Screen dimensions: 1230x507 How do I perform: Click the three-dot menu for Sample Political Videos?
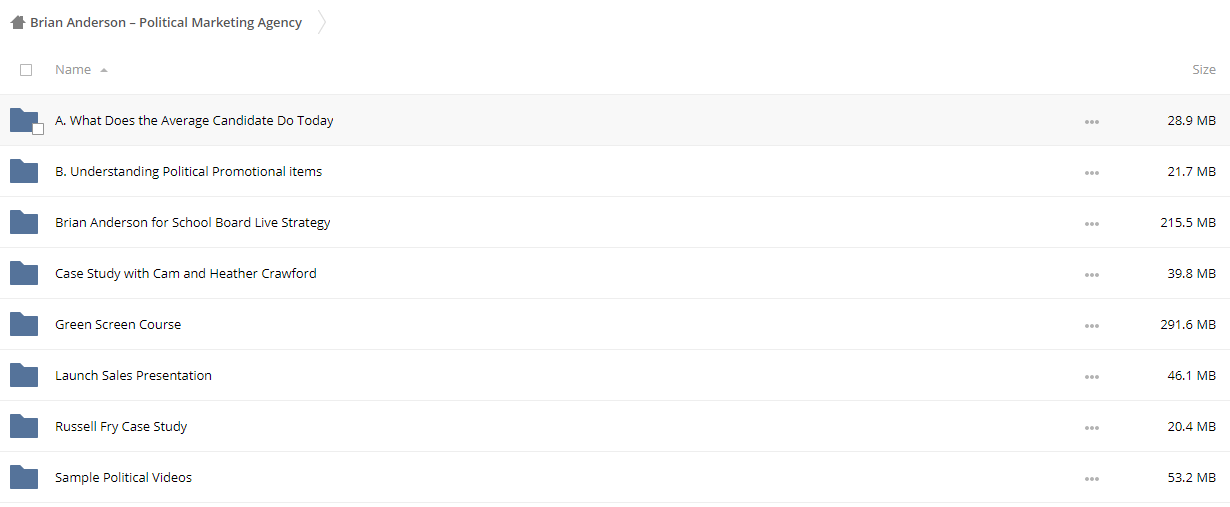tap(1091, 479)
